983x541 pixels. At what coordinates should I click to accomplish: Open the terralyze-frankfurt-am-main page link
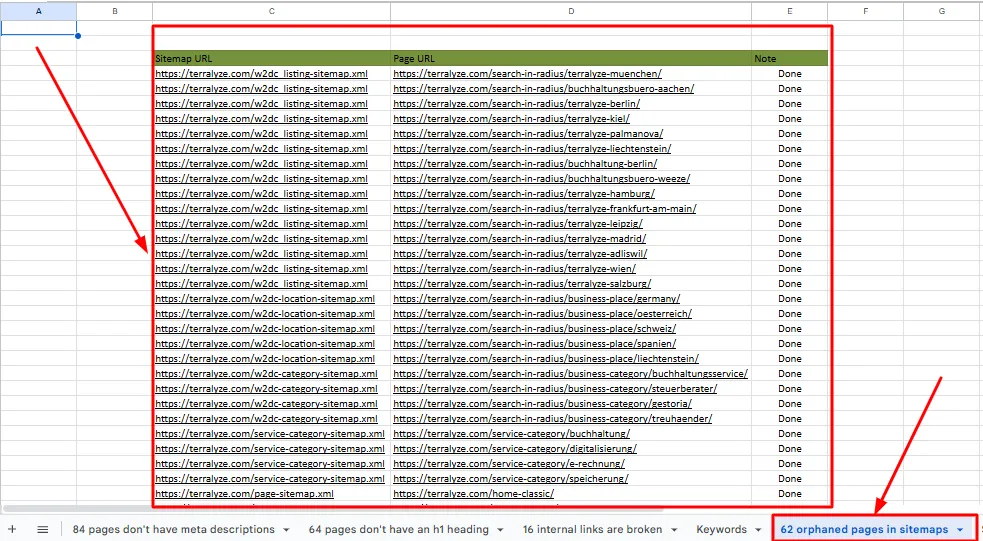click(545, 209)
